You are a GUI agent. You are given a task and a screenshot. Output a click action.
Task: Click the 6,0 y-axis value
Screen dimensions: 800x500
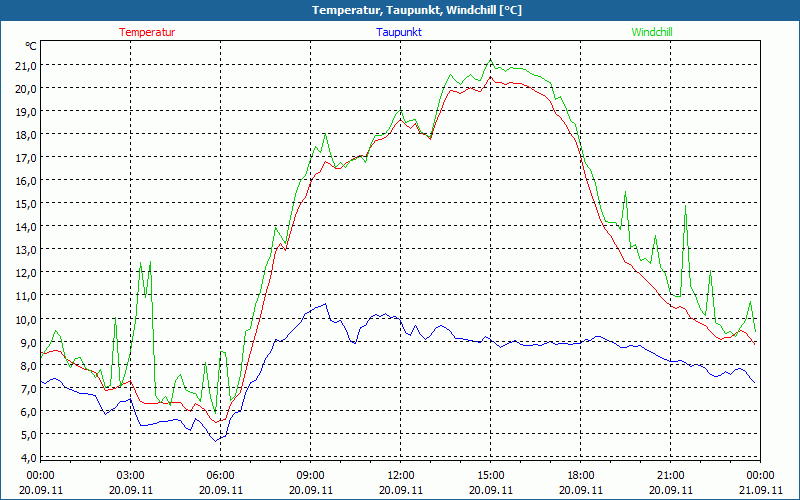tap(29, 411)
